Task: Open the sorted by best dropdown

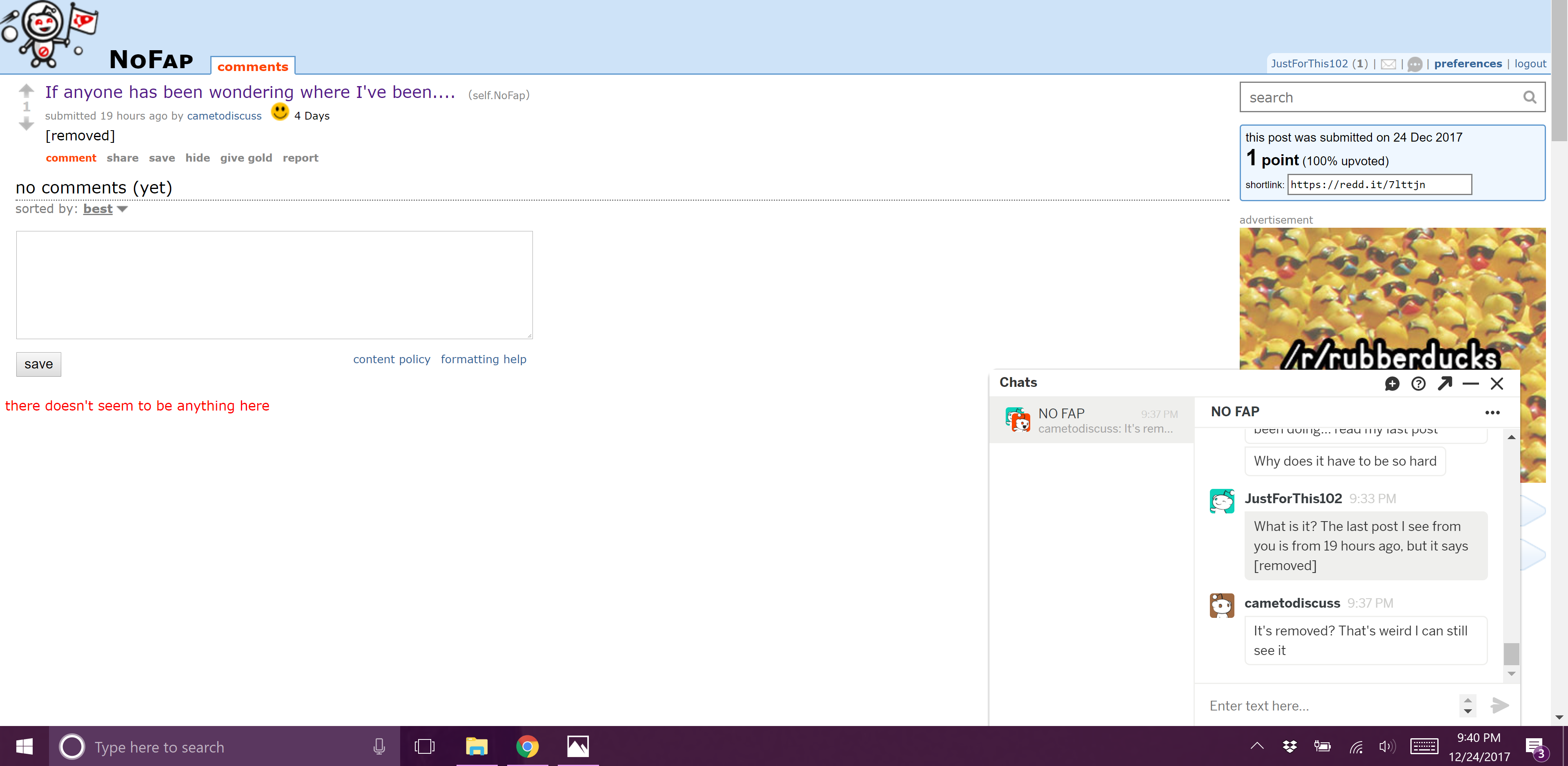Action: point(105,209)
